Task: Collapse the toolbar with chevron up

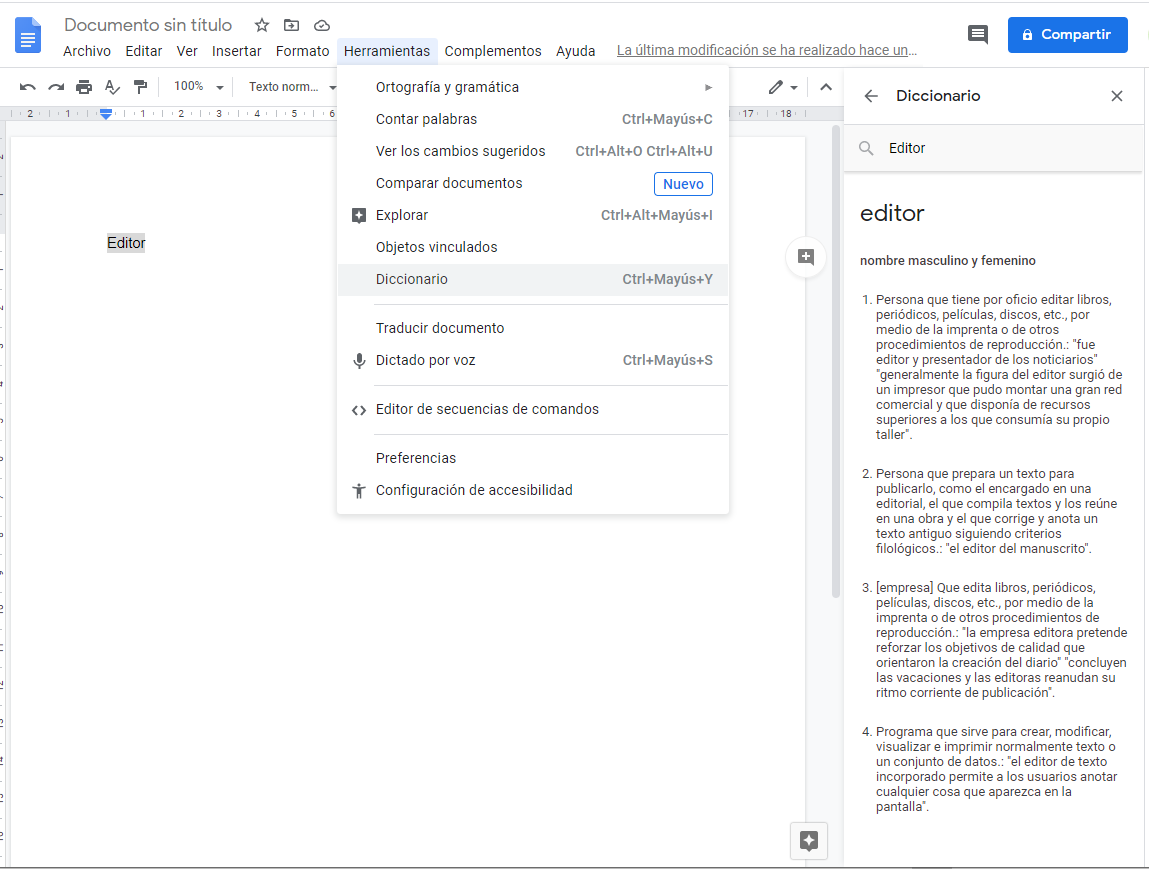Action: point(826,87)
